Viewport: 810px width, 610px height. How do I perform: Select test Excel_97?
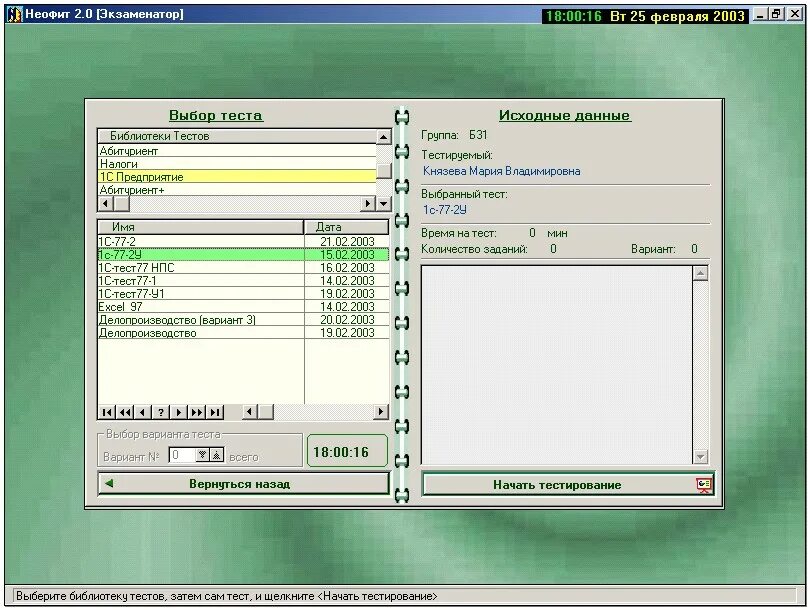201,307
